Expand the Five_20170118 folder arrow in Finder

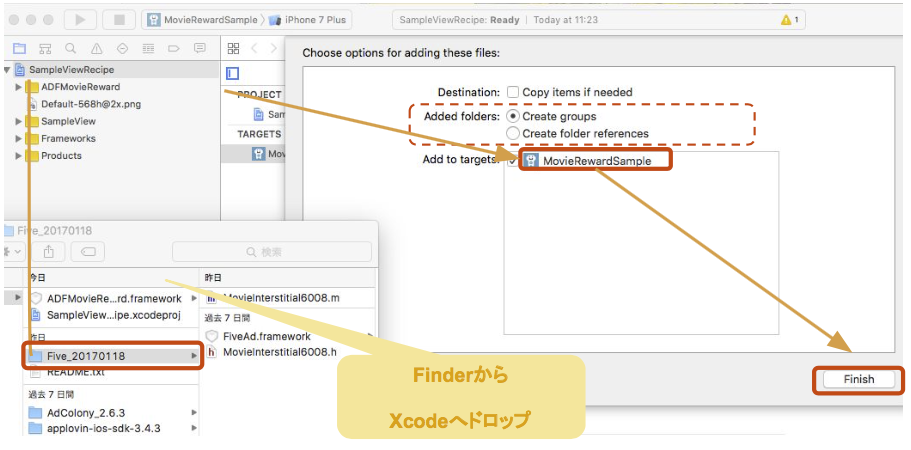[x=194, y=356]
